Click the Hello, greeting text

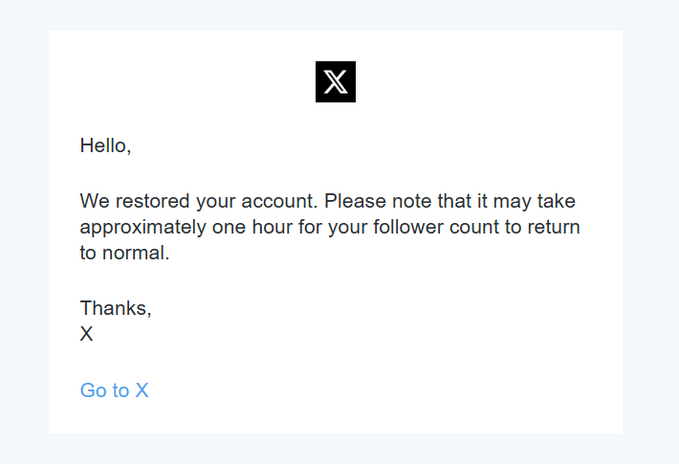(105, 146)
